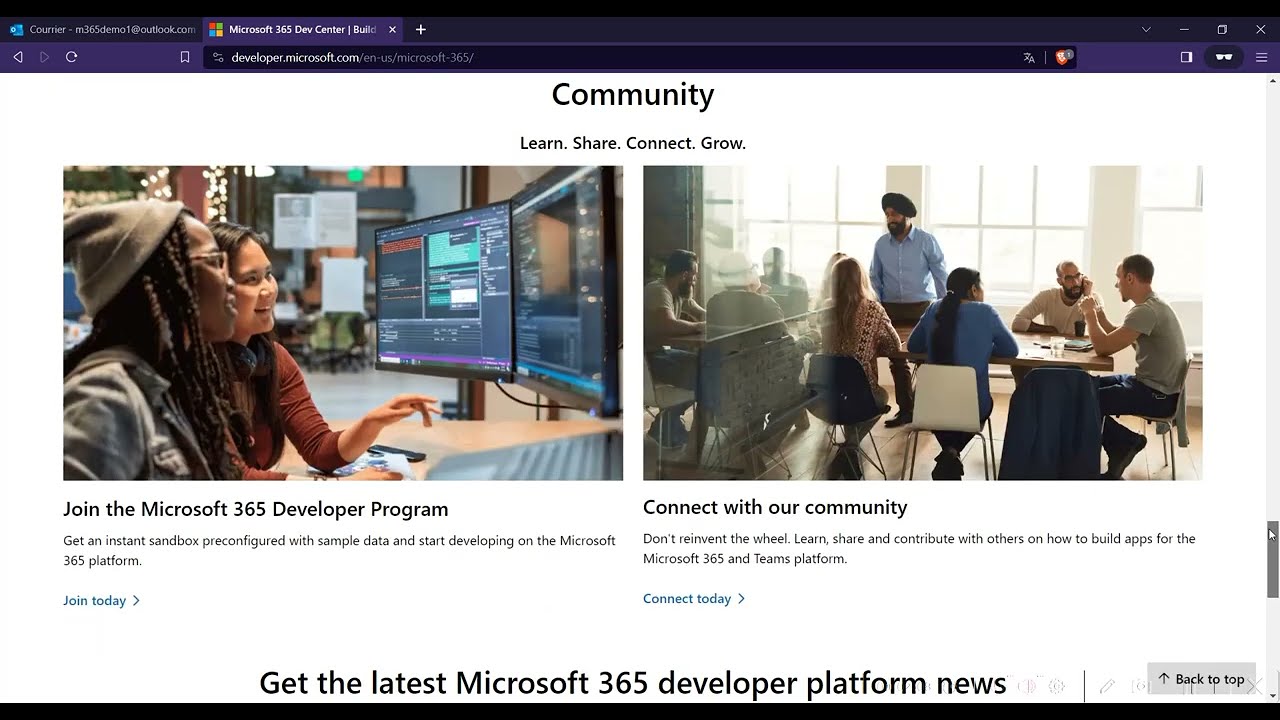Open Brave Shields lion icon
The image size is (1280, 720).
(x=1063, y=57)
